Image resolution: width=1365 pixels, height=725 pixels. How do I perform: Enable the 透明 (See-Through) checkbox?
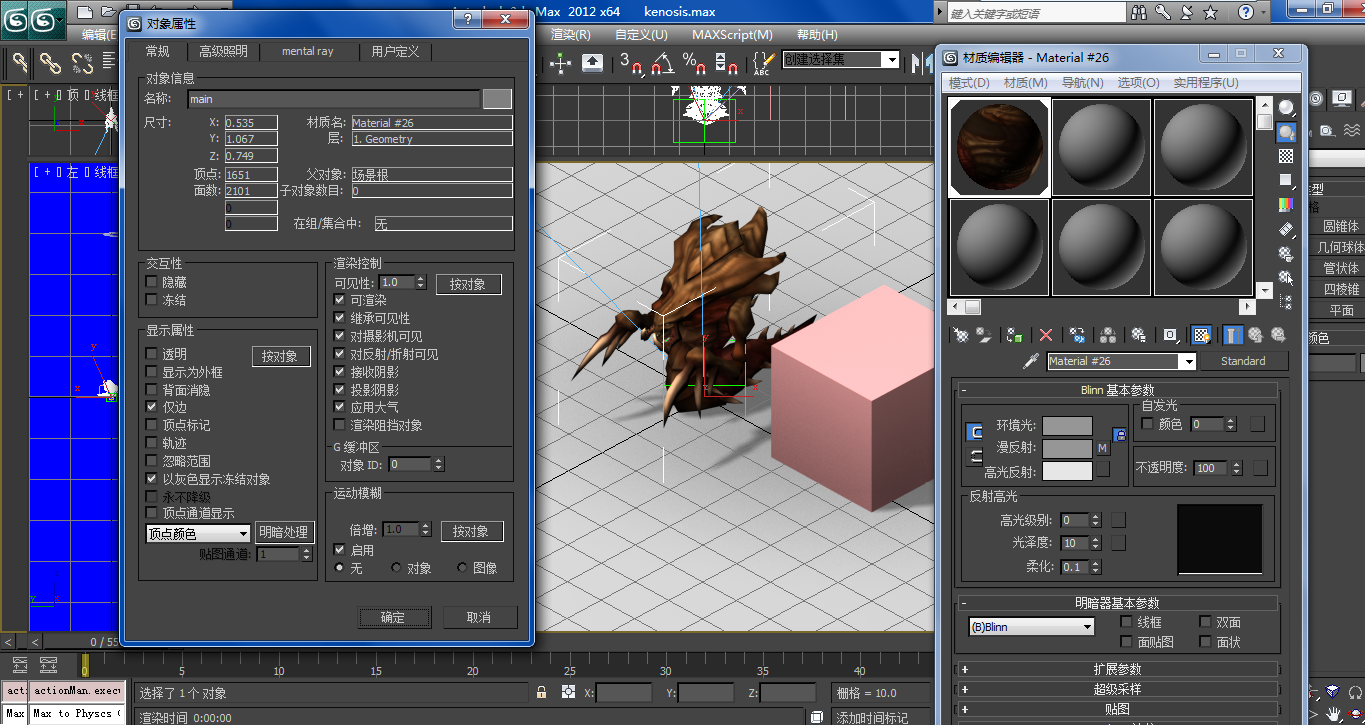152,354
